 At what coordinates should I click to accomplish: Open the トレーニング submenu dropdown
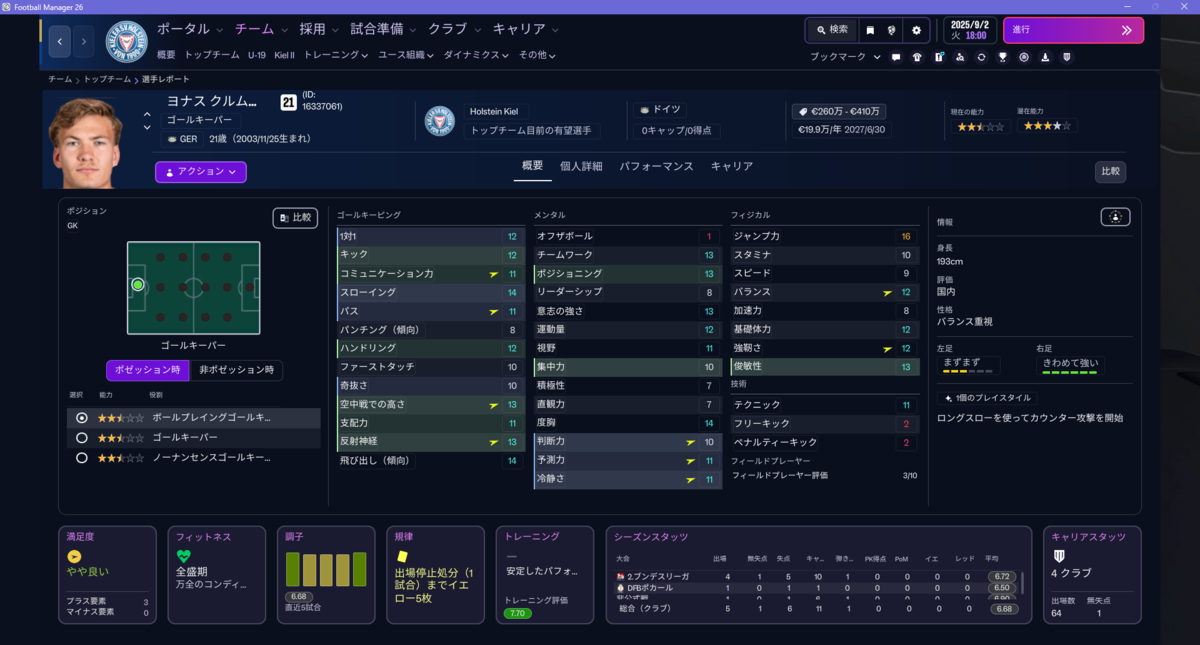tap(336, 55)
